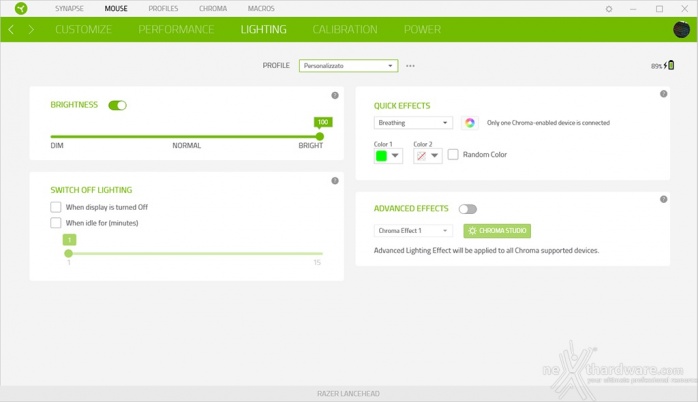Screen dimensions: 698x402
Task: Switch to the CHROMA tab
Action: (213, 8)
